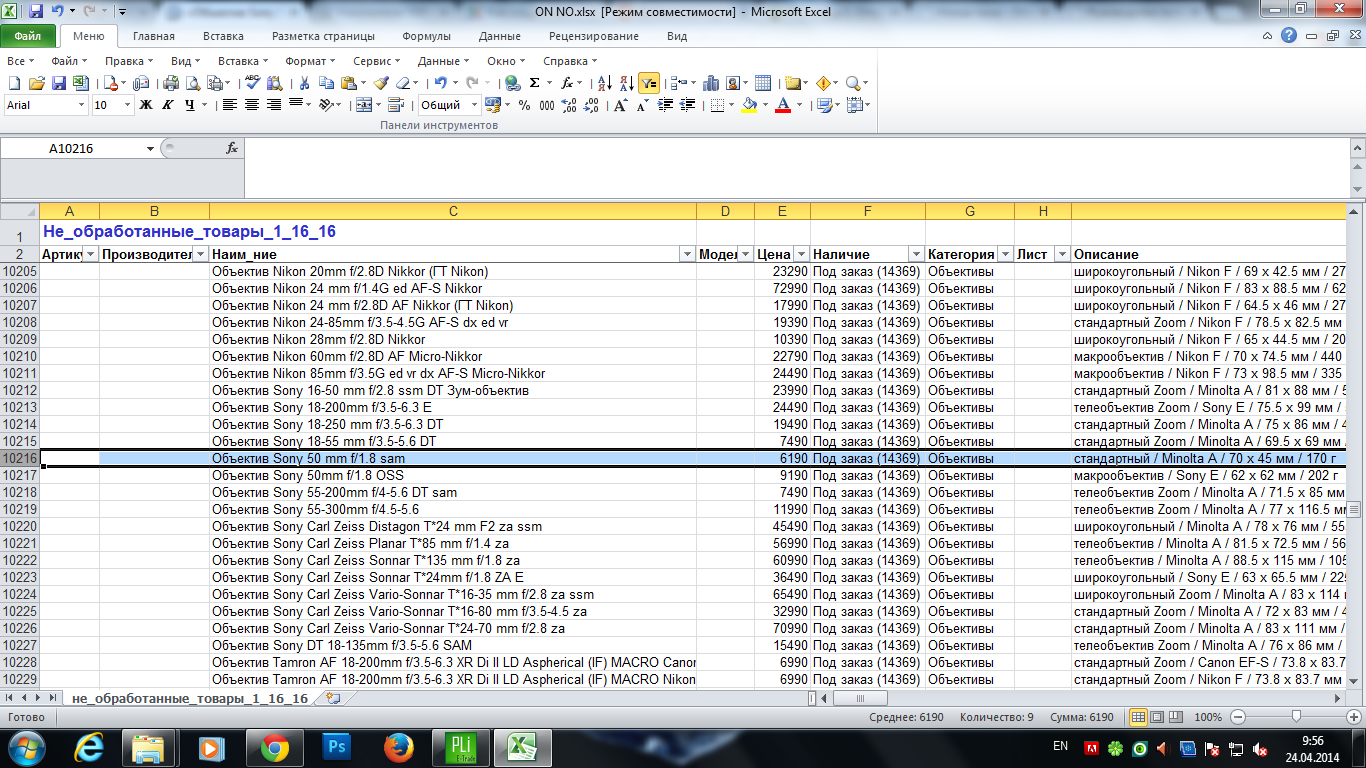Open the Name Box dropdown for A10216
1366x768 pixels.
[x=151, y=148]
